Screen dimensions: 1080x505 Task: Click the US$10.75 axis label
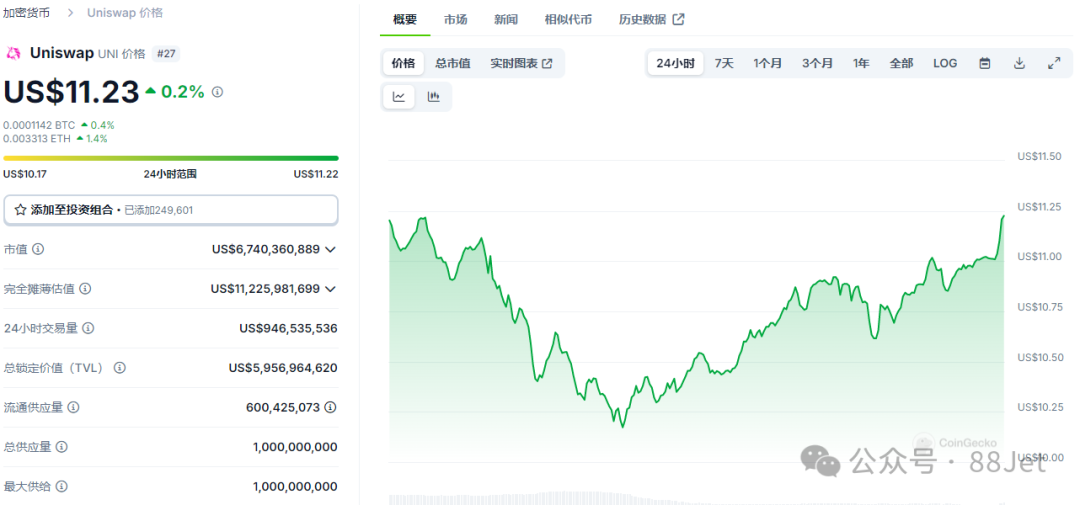coord(1039,307)
